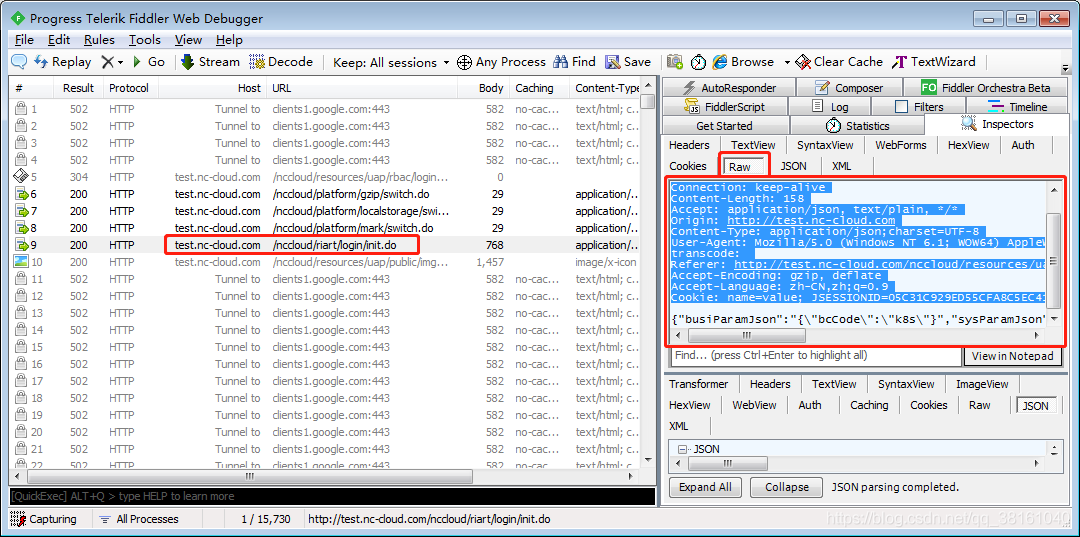The height and width of the screenshot is (537, 1080).
Task: Open the Tools menu
Action: point(145,40)
